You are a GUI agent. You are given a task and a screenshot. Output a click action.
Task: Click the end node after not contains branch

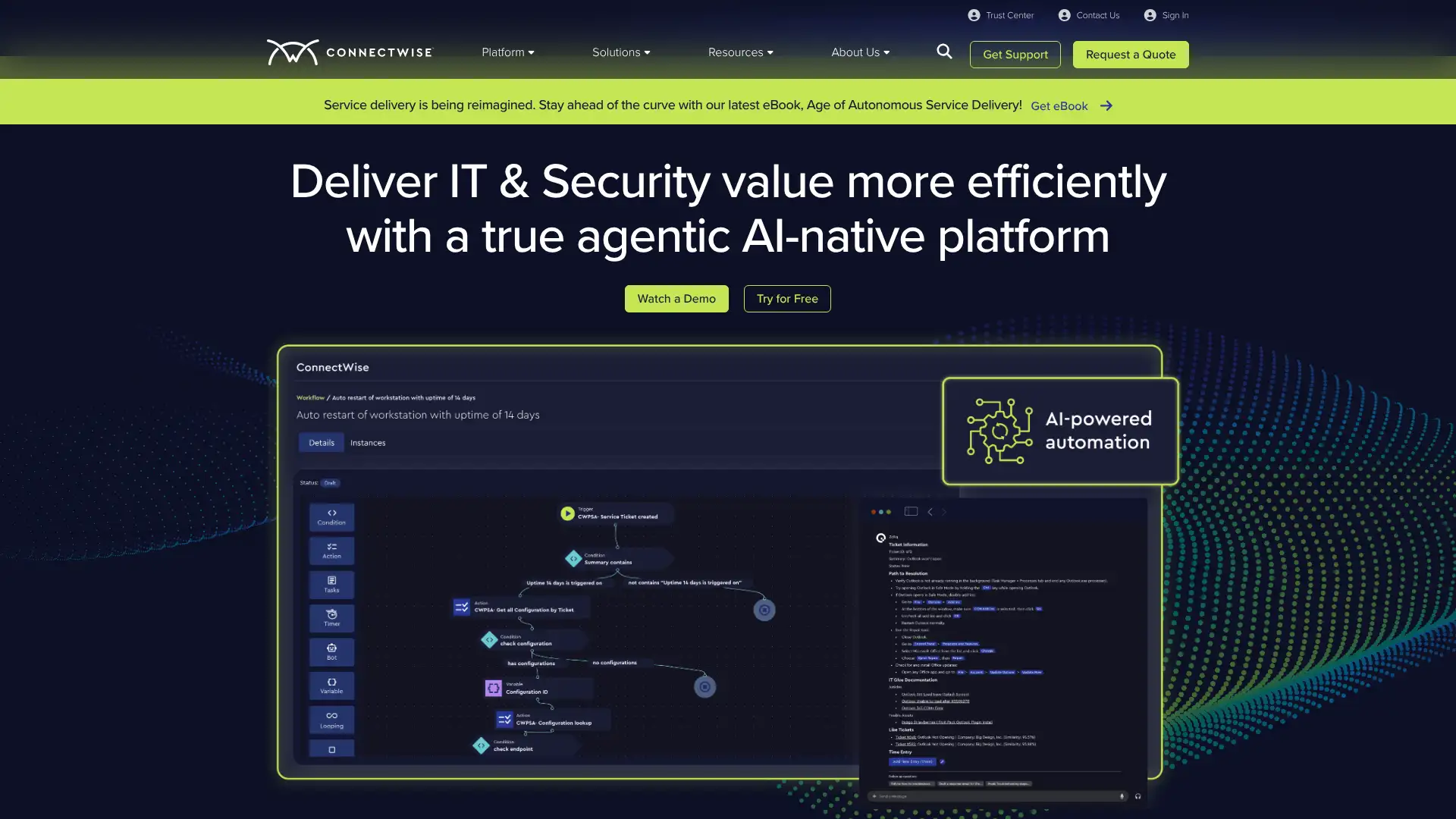[764, 610]
